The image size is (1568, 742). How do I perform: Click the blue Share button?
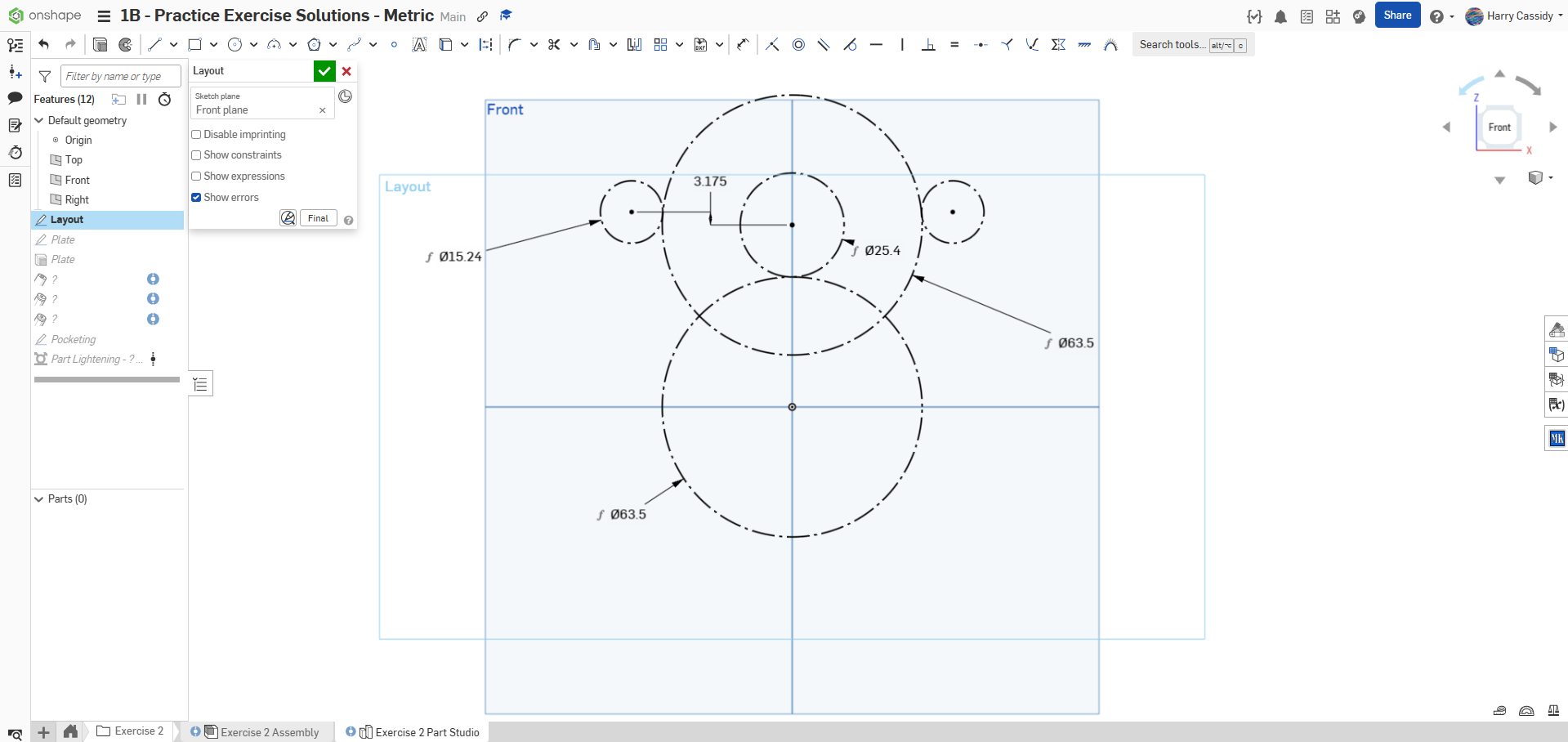(1397, 16)
